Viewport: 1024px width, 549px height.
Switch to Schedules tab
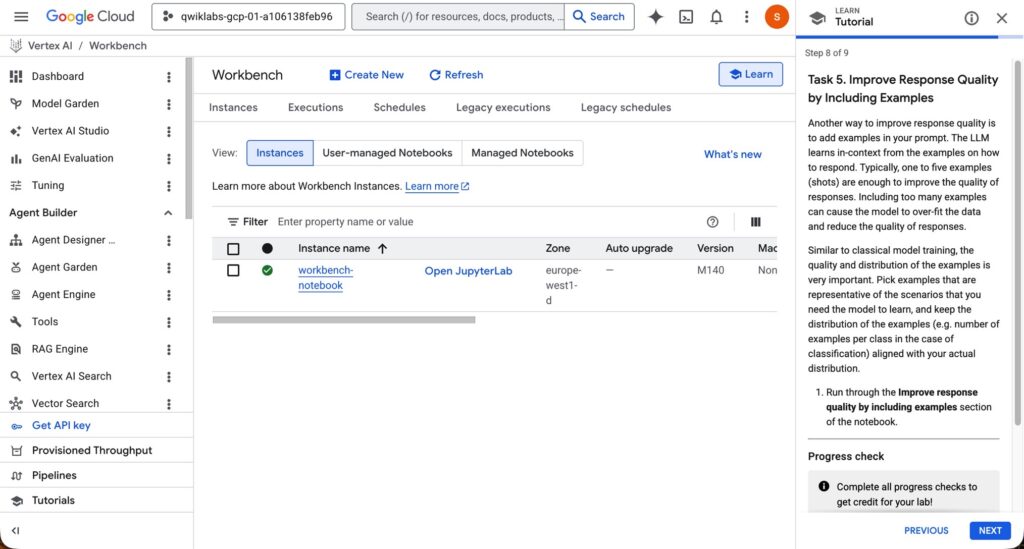tap(400, 108)
